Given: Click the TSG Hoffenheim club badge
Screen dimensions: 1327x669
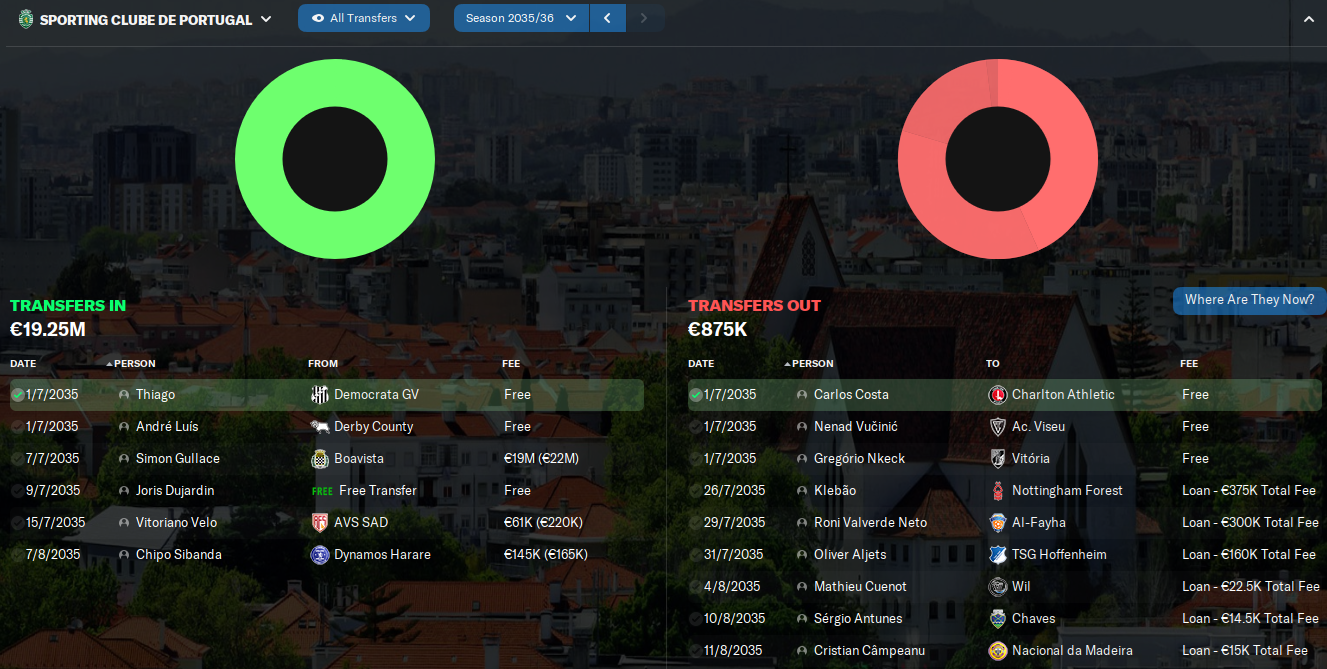Looking at the screenshot, I should coord(997,555).
